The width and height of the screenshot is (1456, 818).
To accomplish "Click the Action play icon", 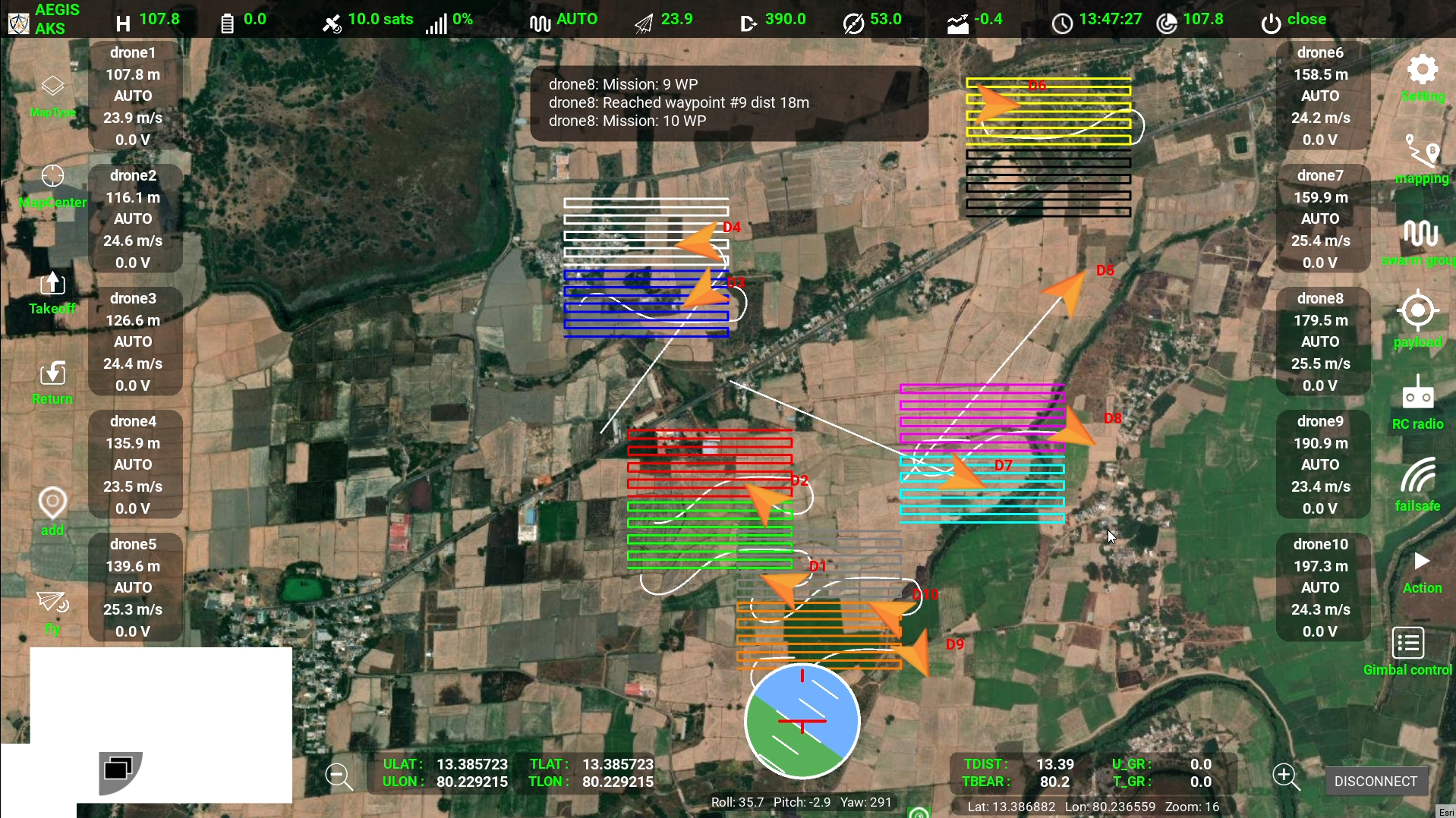I will pyautogui.click(x=1422, y=562).
